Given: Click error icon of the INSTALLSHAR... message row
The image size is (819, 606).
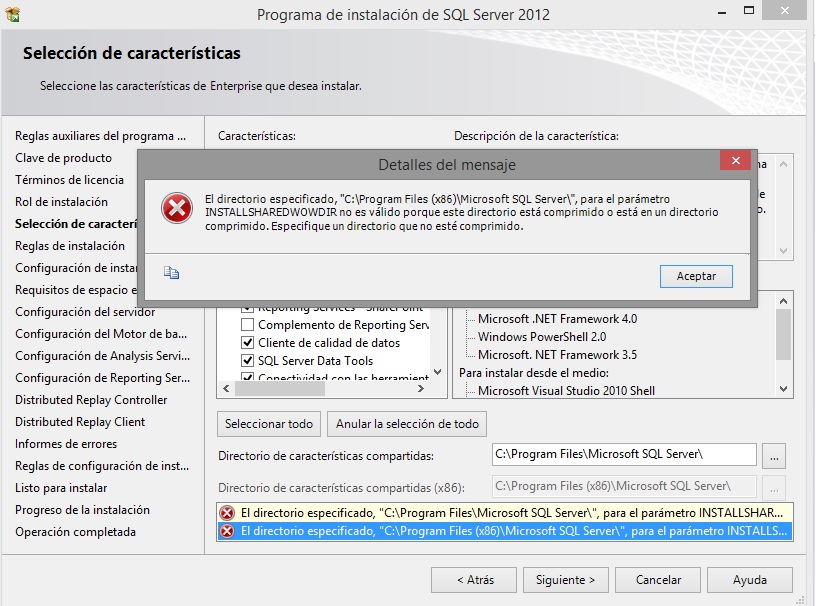Looking at the screenshot, I should pyautogui.click(x=227, y=513).
